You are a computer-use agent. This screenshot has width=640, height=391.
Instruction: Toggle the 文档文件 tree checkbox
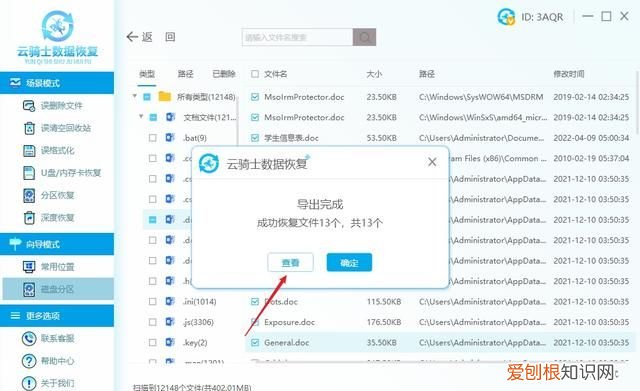pyautogui.click(x=153, y=117)
